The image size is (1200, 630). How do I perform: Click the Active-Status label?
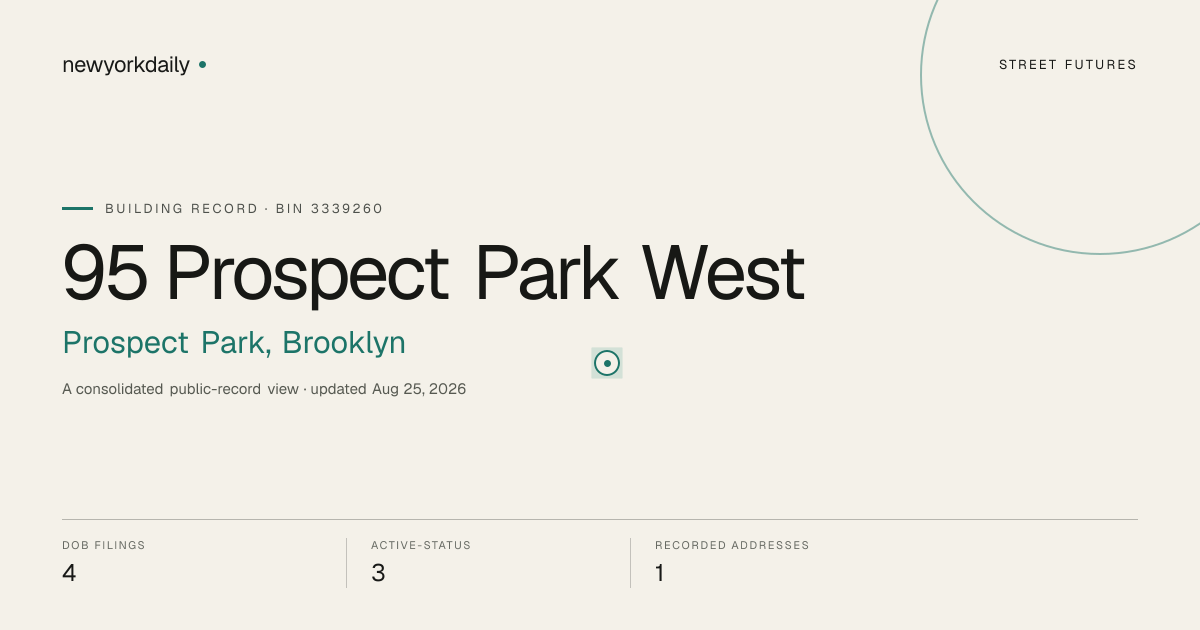click(x=421, y=545)
